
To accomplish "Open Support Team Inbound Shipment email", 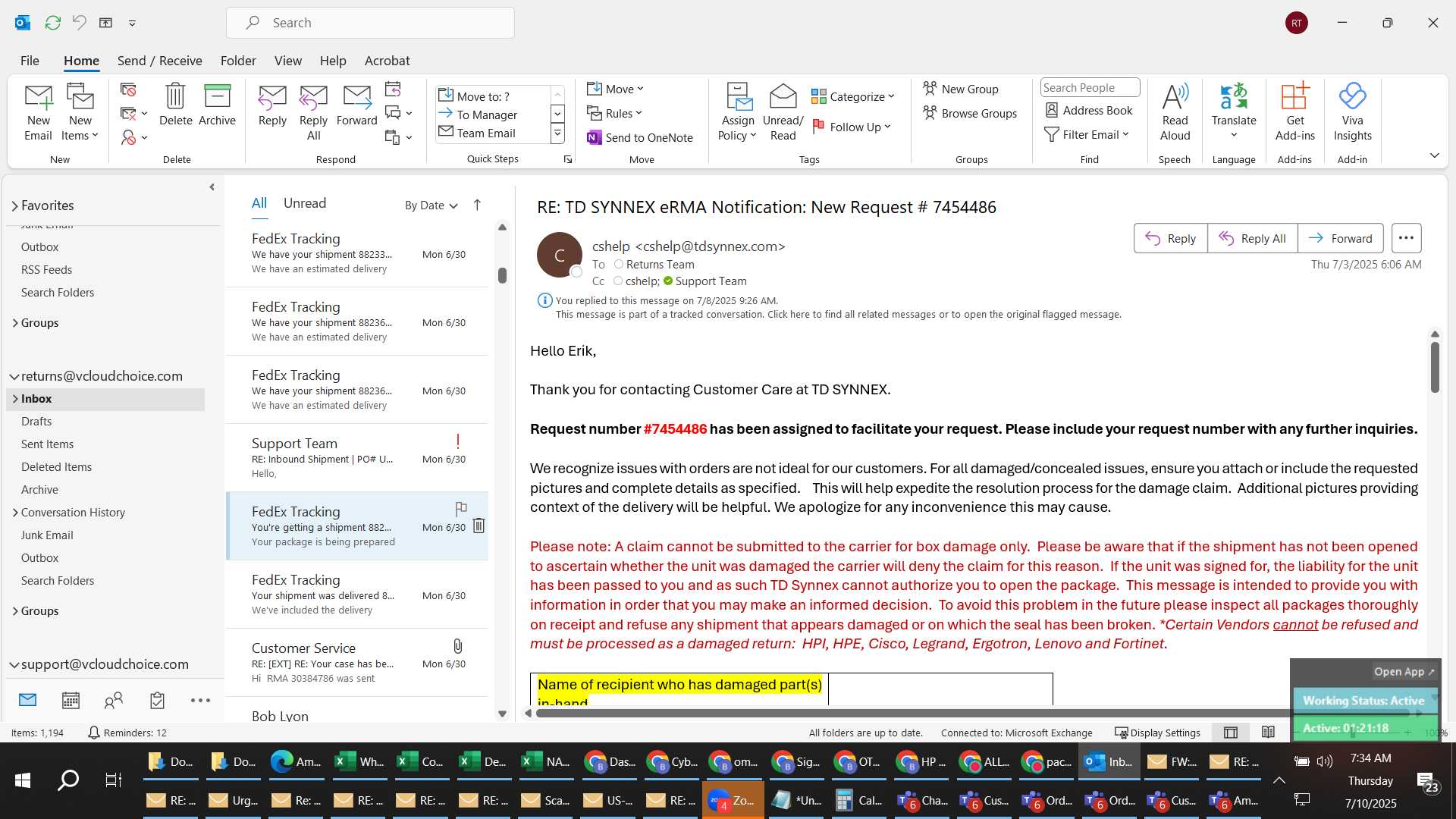I will coord(358,458).
